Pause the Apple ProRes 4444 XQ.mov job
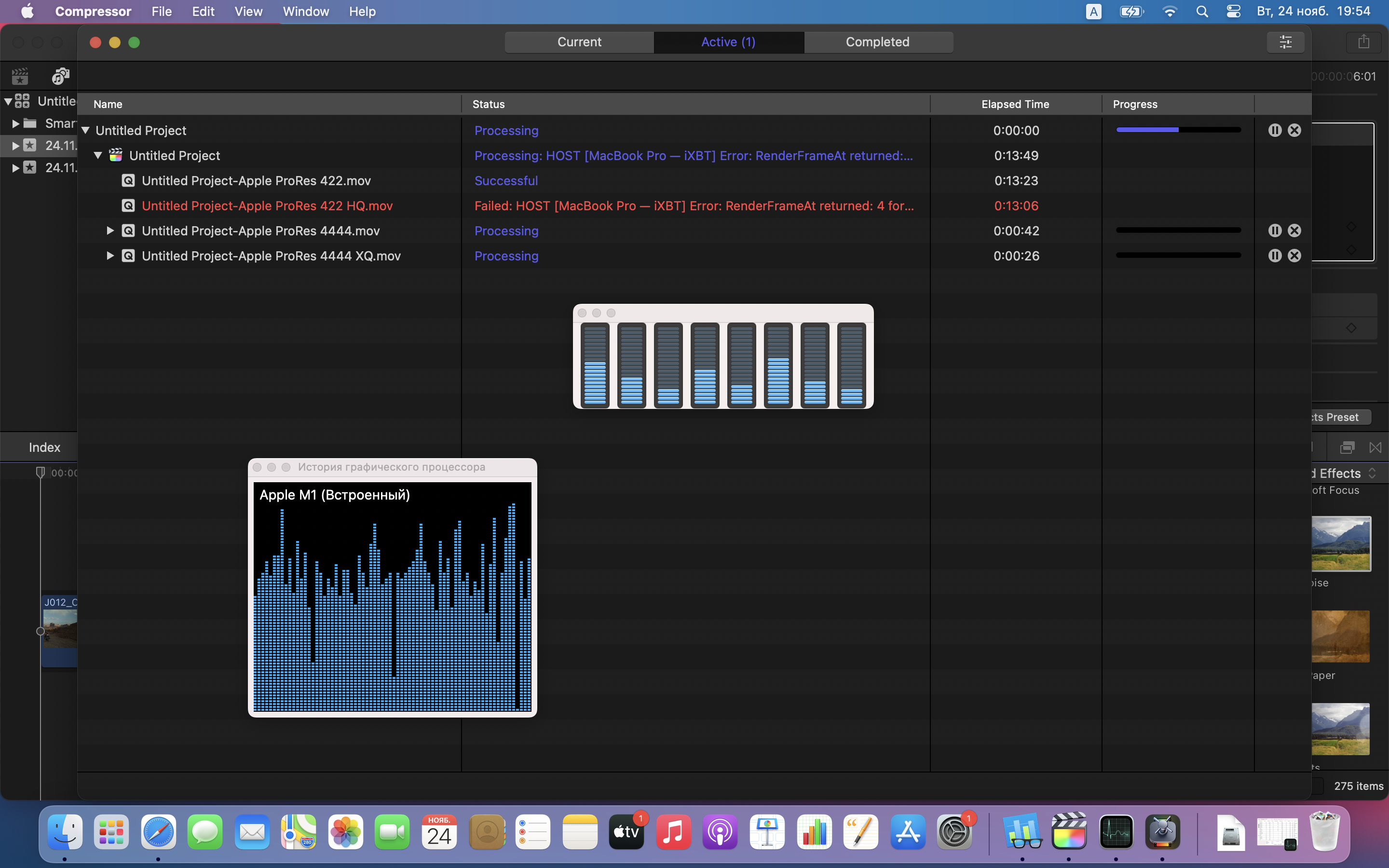Image resolution: width=1389 pixels, height=868 pixels. (1274, 256)
